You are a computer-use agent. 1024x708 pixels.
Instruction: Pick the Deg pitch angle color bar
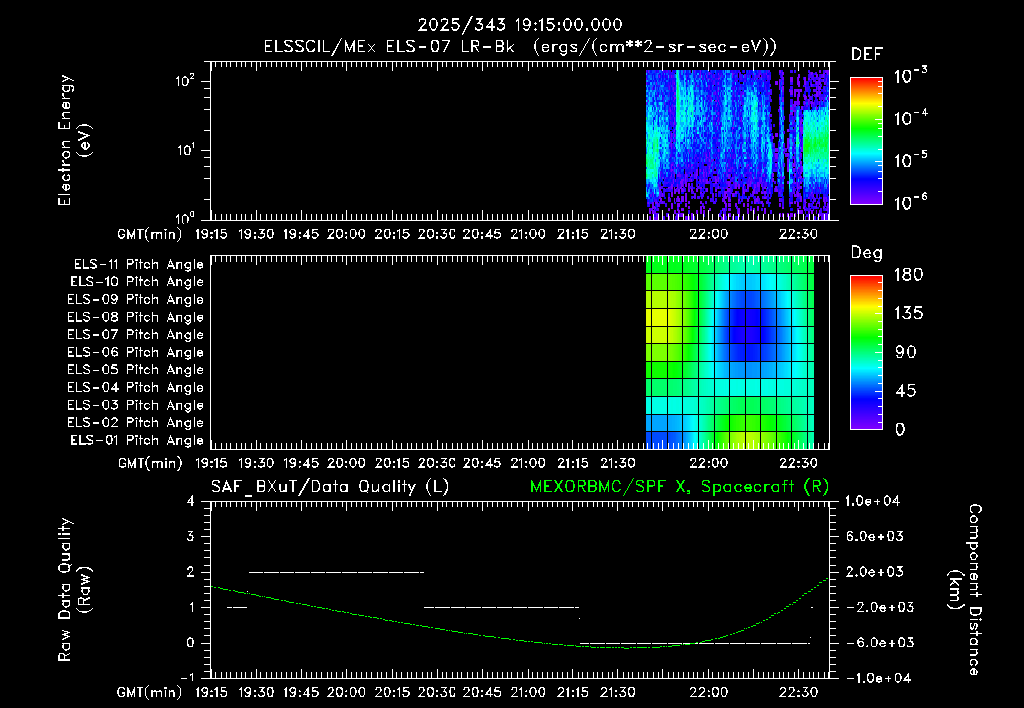pyautogui.click(x=866, y=352)
